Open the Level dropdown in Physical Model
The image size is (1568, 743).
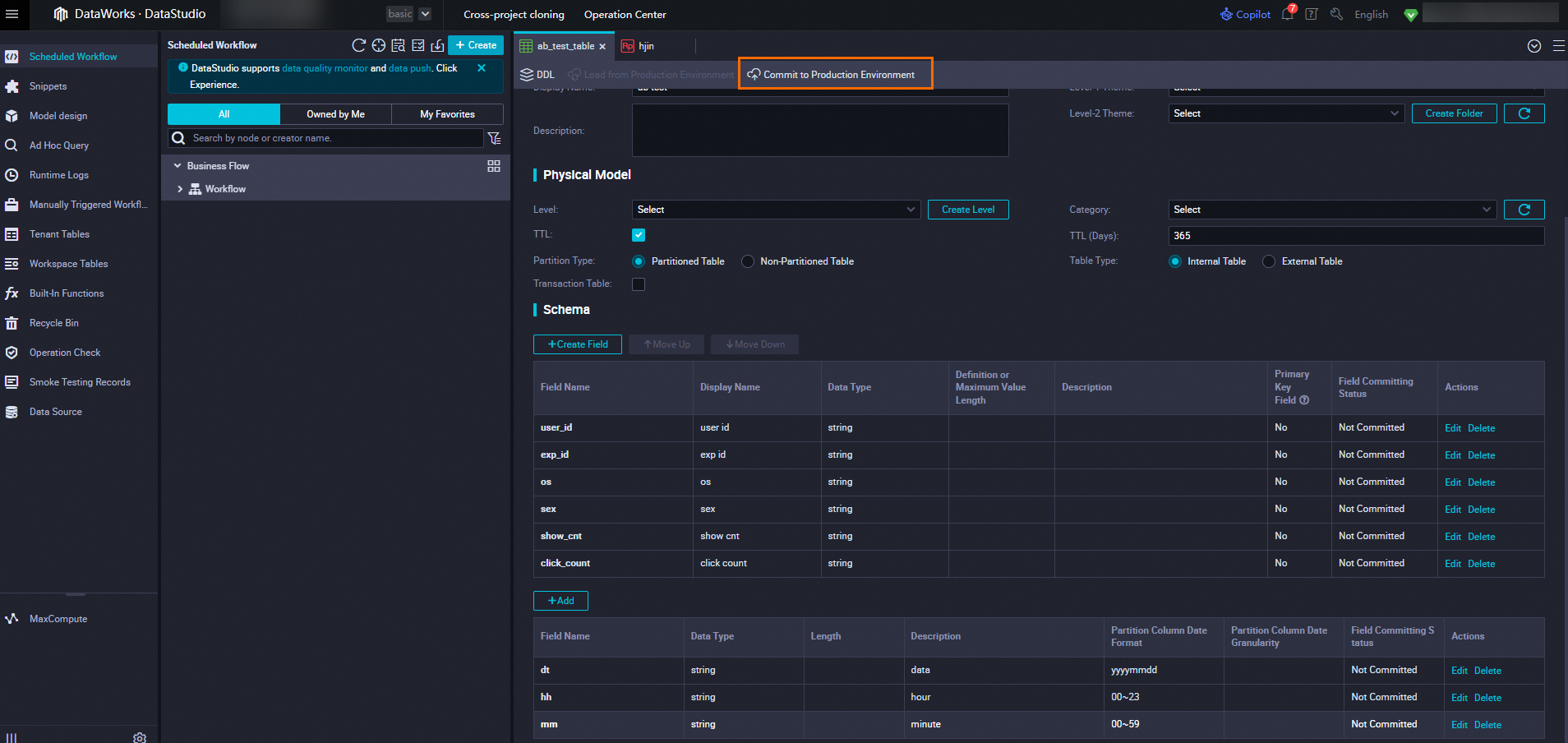(x=775, y=210)
